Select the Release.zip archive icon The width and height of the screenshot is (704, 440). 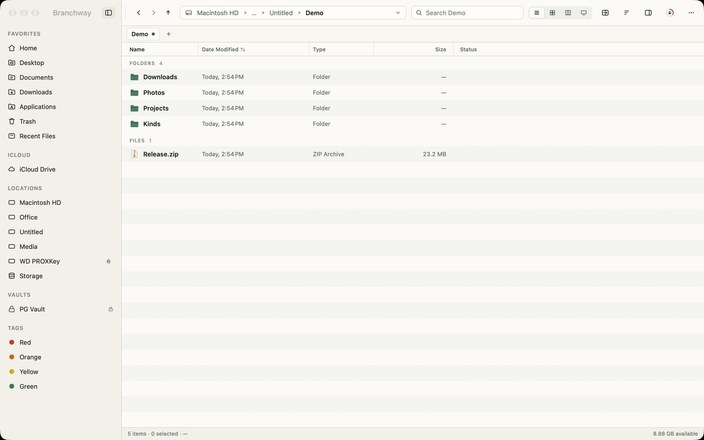(x=134, y=154)
